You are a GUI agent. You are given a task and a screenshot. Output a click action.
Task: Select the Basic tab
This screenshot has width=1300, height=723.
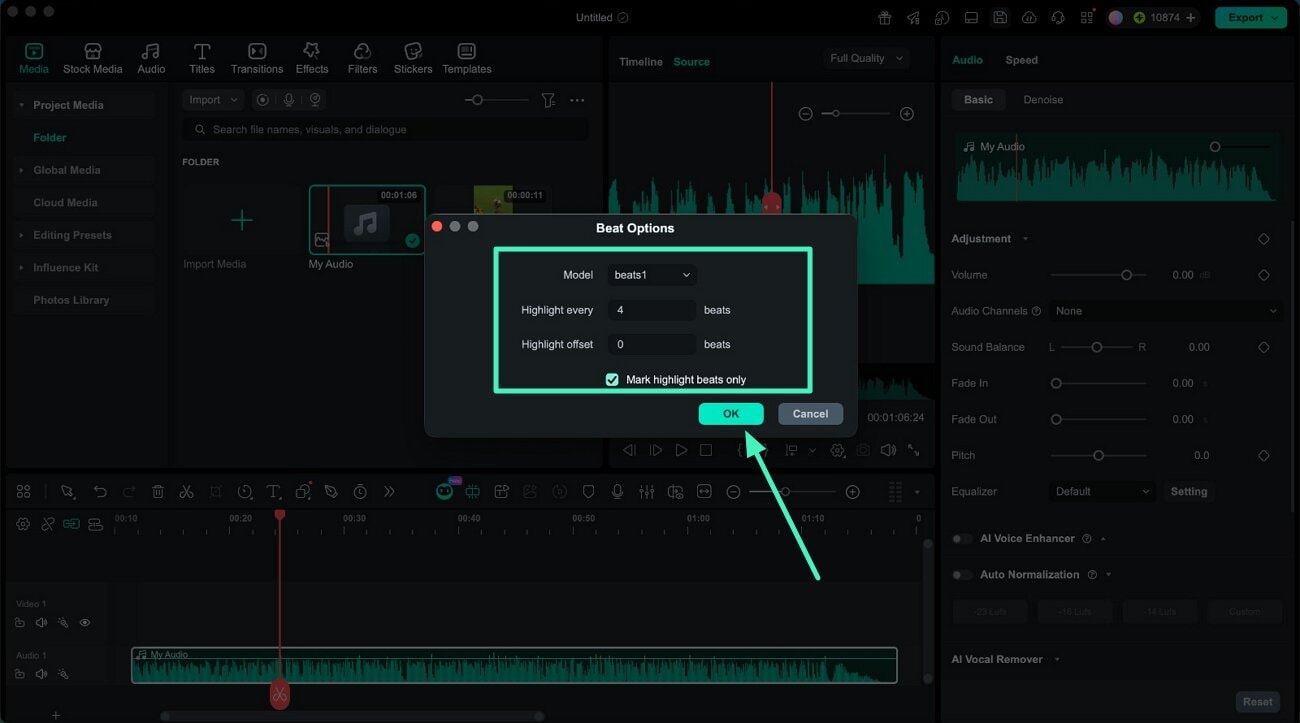(978, 100)
